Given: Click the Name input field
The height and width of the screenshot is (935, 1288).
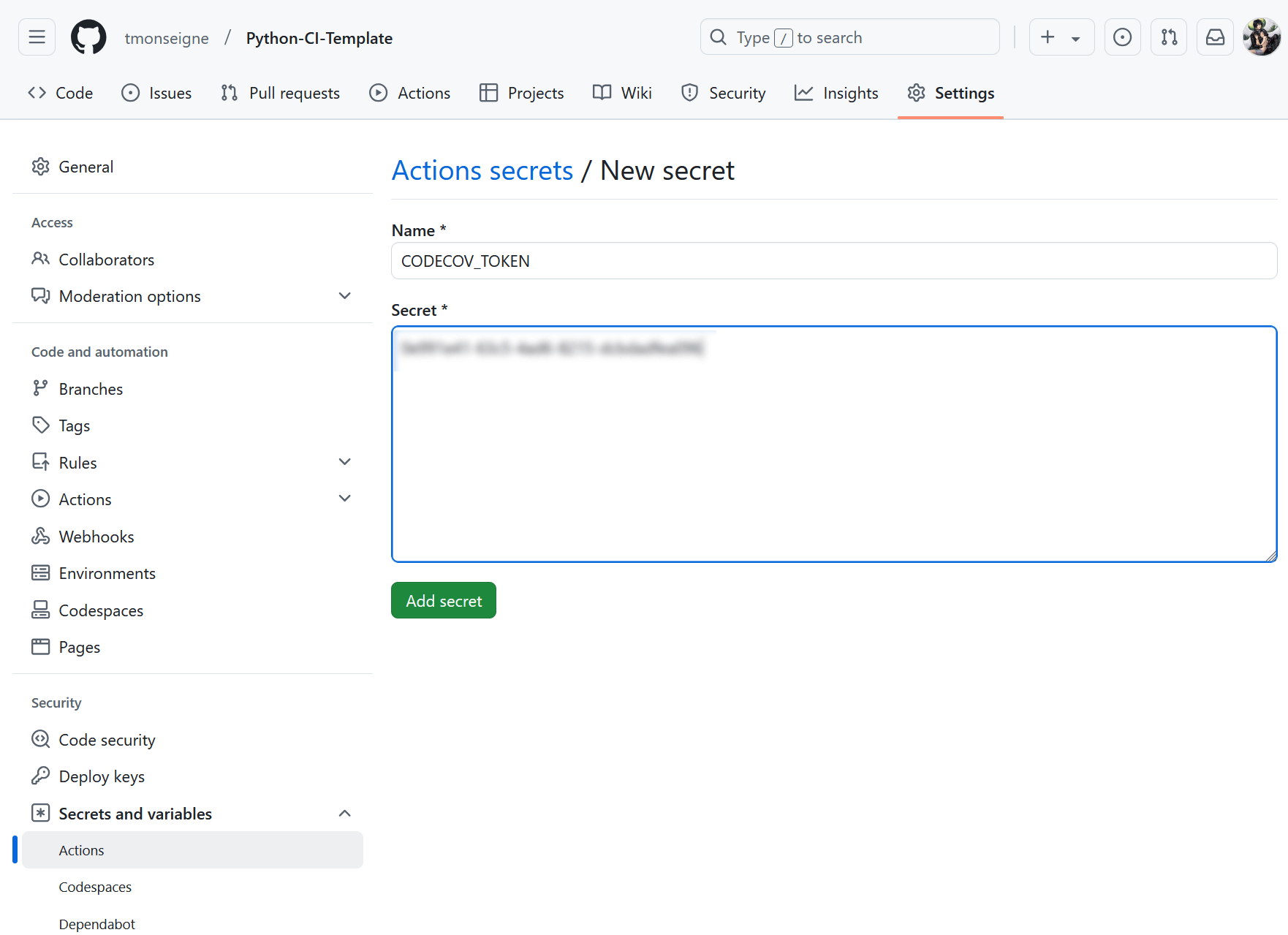Looking at the screenshot, I should (833, 261).
